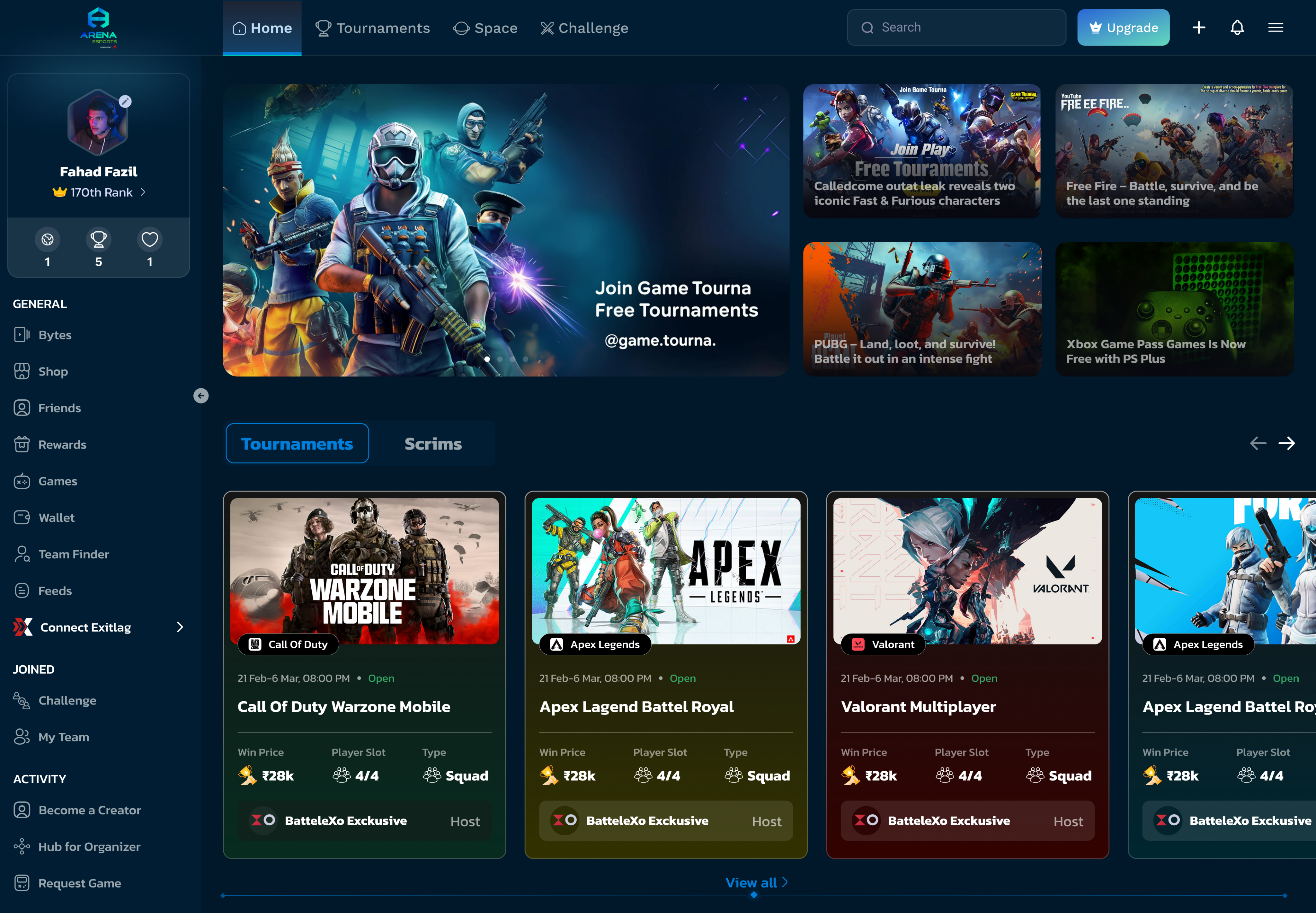Click the Arena Esports logo
The image size is (1316, 913).
point(98,27)
